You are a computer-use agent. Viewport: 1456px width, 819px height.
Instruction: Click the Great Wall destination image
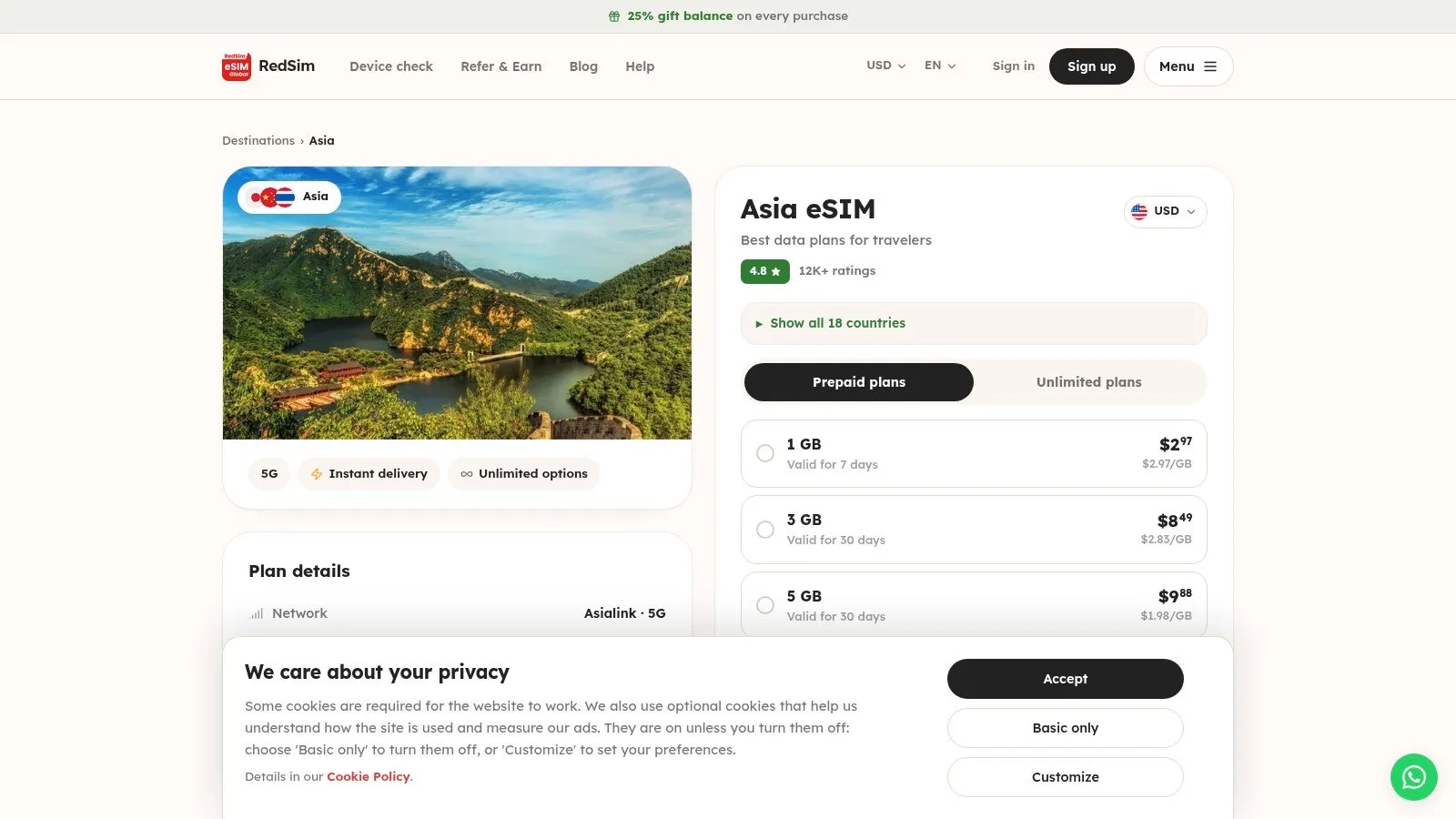[457, 303]
